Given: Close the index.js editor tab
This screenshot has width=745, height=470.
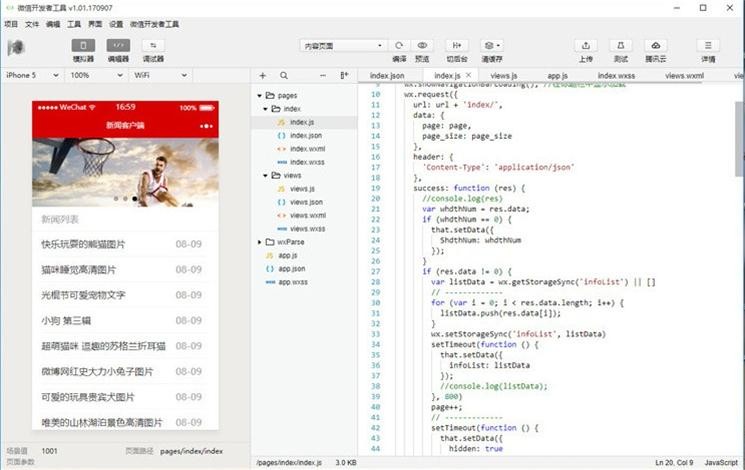Looking at the screenshot, I should 468,75.
